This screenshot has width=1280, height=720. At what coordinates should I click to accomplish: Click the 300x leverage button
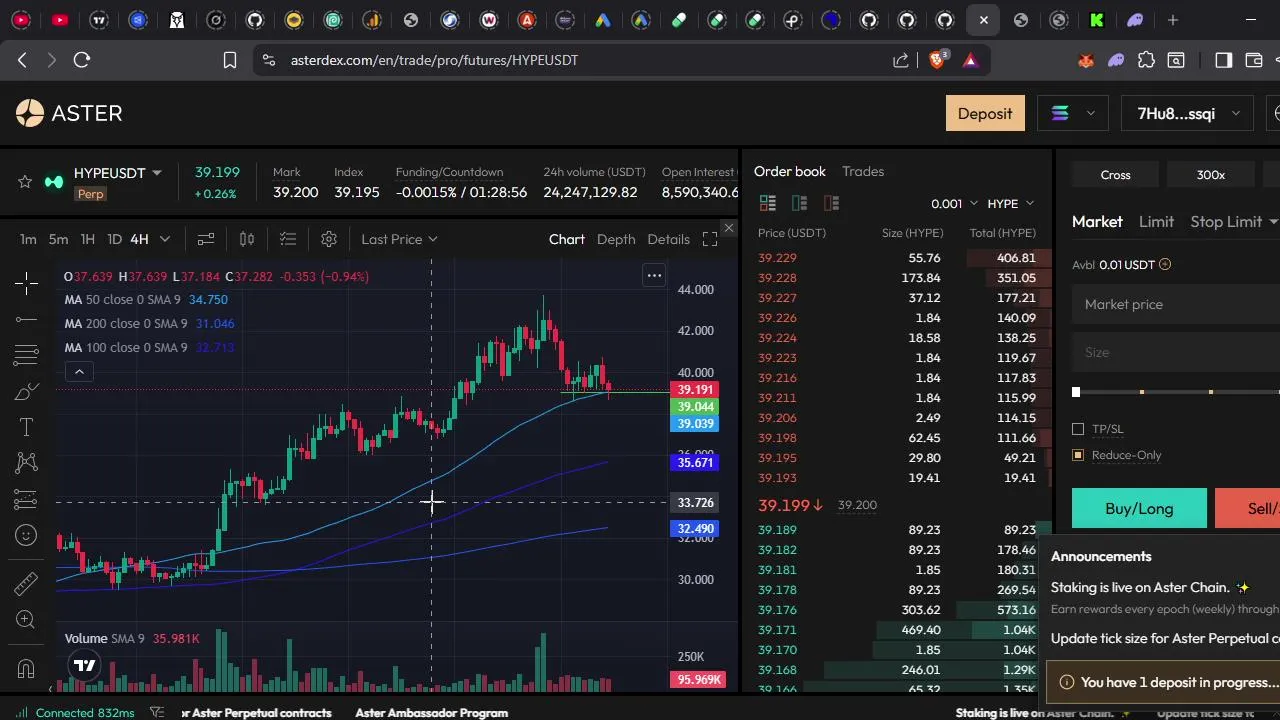pos(1211,174)
